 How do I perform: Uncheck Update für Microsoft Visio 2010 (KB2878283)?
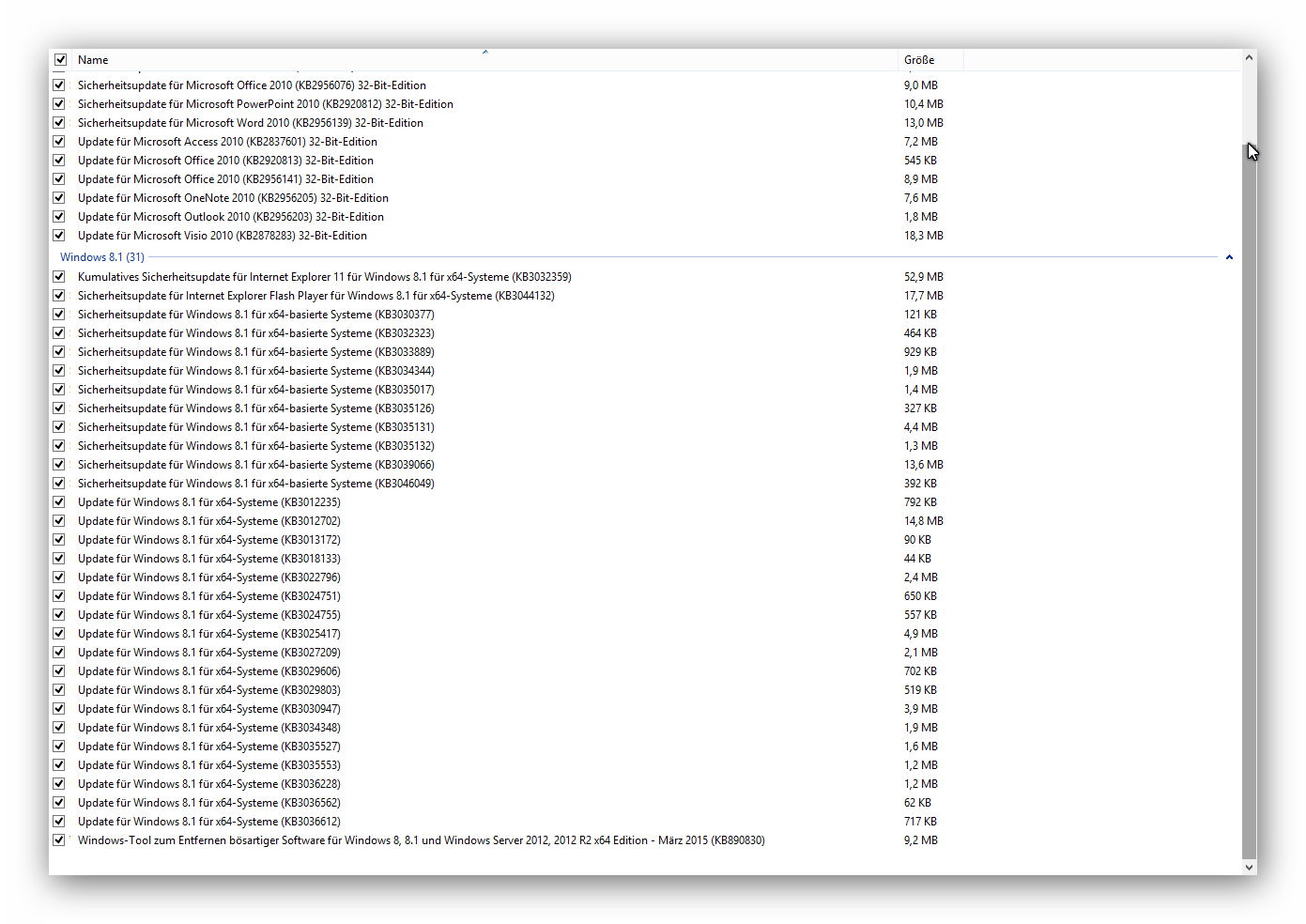(x=59, y=236)
